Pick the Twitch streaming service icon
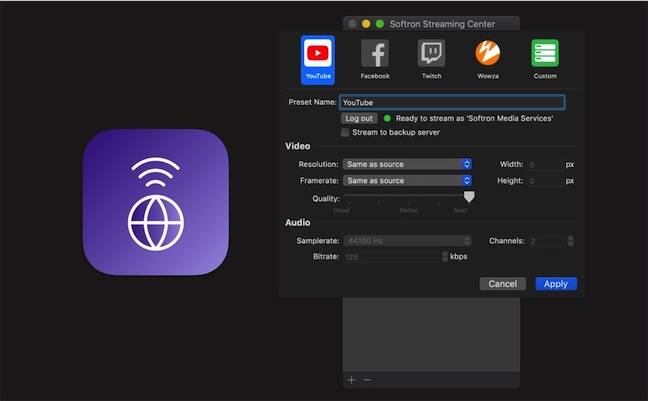Image resolution: width=648 pixels, height=401 pixels. click(431, 60)
